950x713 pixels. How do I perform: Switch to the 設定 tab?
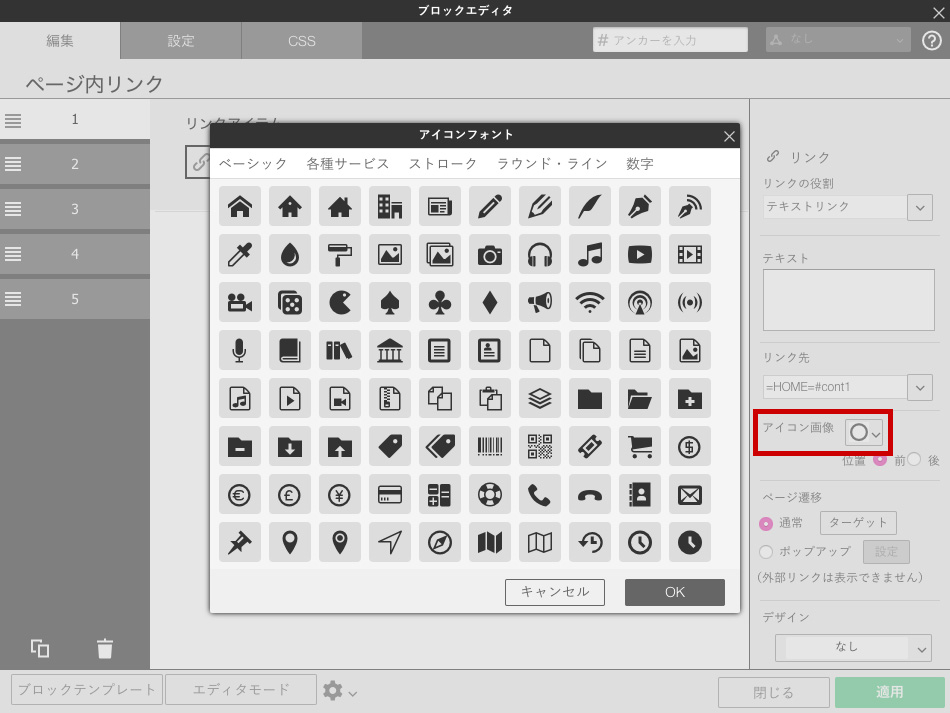tap(181, 41)
